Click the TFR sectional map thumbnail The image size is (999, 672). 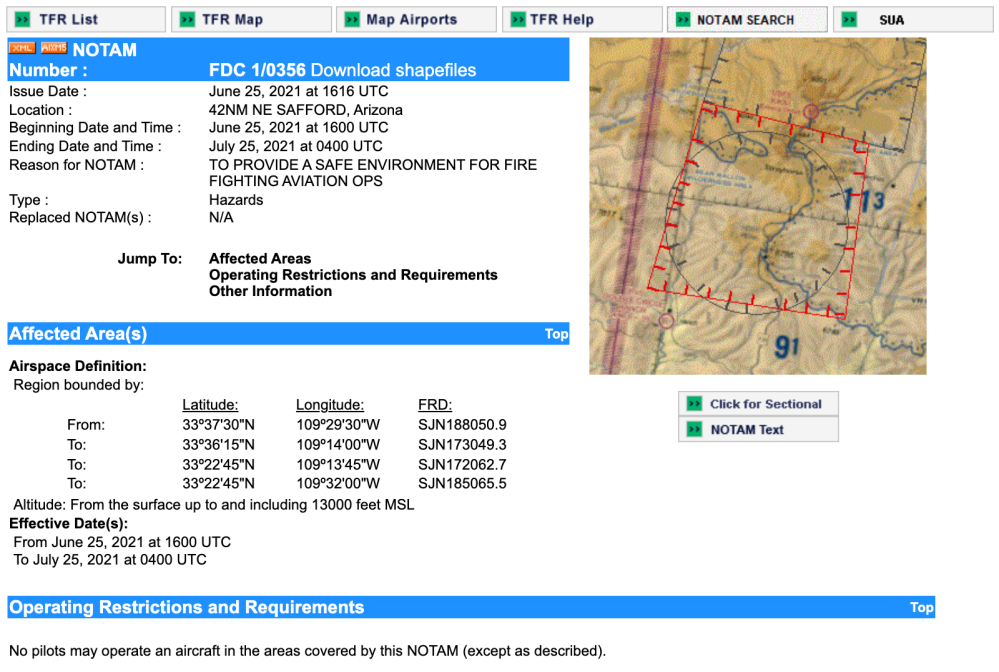[757, 206]
